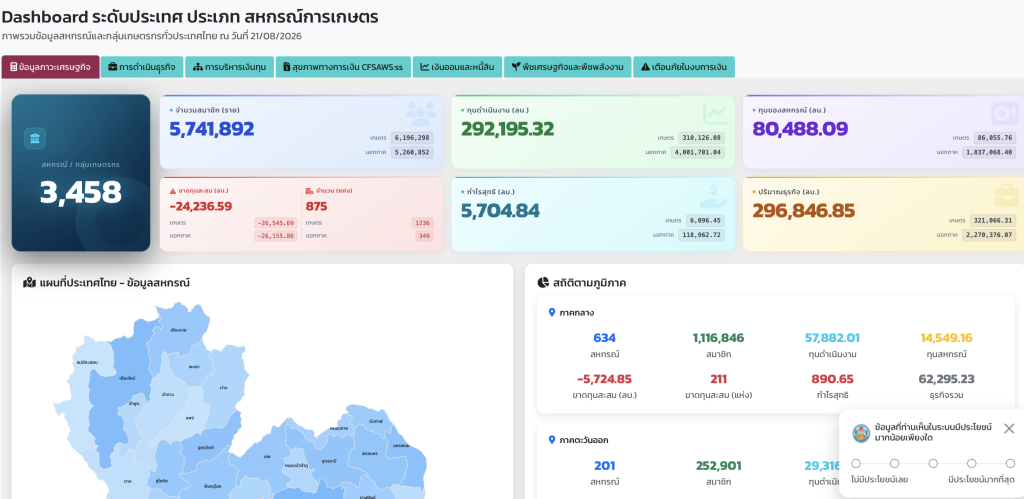Click the bank building icon on cooperatives card
The width and height of the screenshot is (1024, 499).
(35, 138)
